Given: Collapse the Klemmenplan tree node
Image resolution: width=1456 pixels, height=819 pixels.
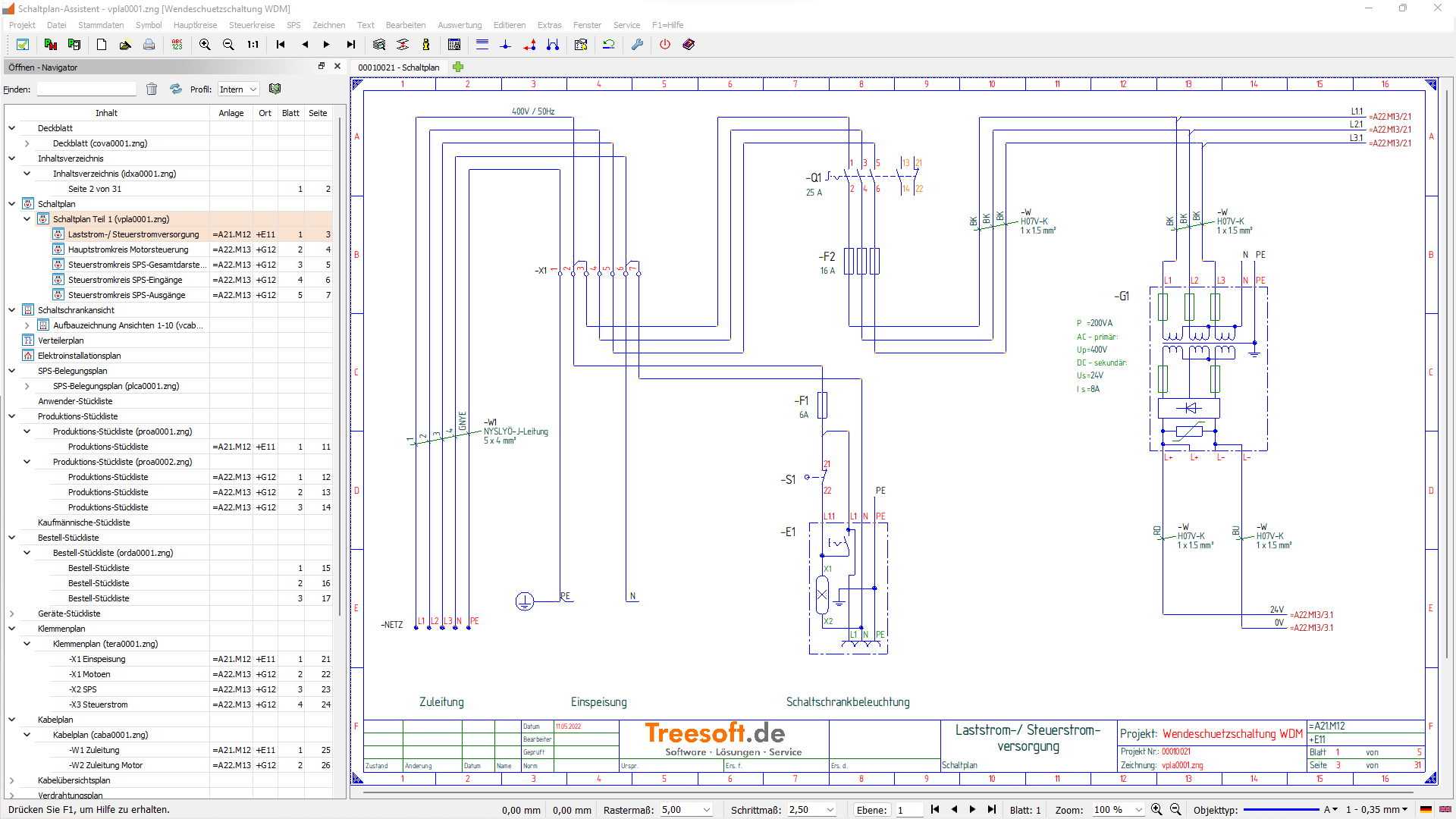Looking at the screenshot, I should coord(12,629).
